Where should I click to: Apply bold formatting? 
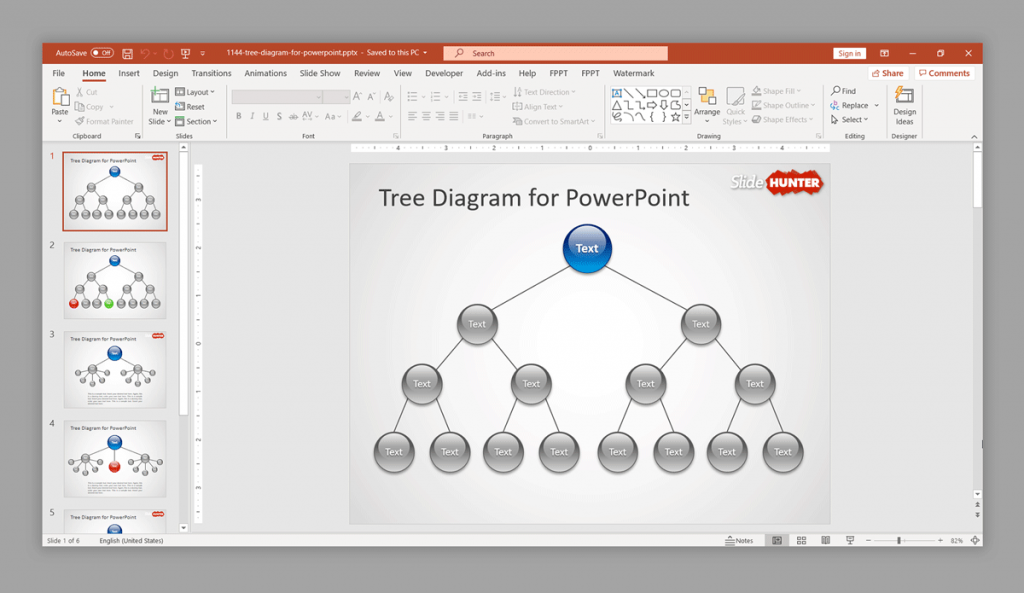[239, 116]
